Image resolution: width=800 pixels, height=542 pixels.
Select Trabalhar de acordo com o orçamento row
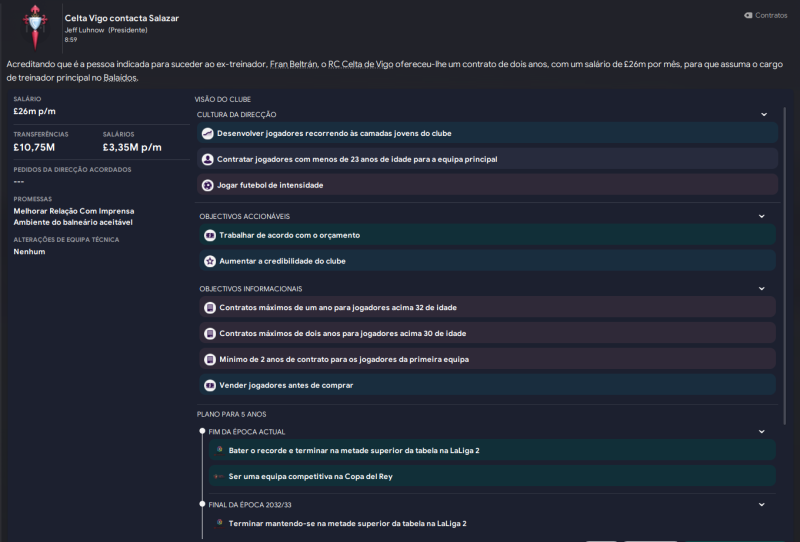coord(487,235)
